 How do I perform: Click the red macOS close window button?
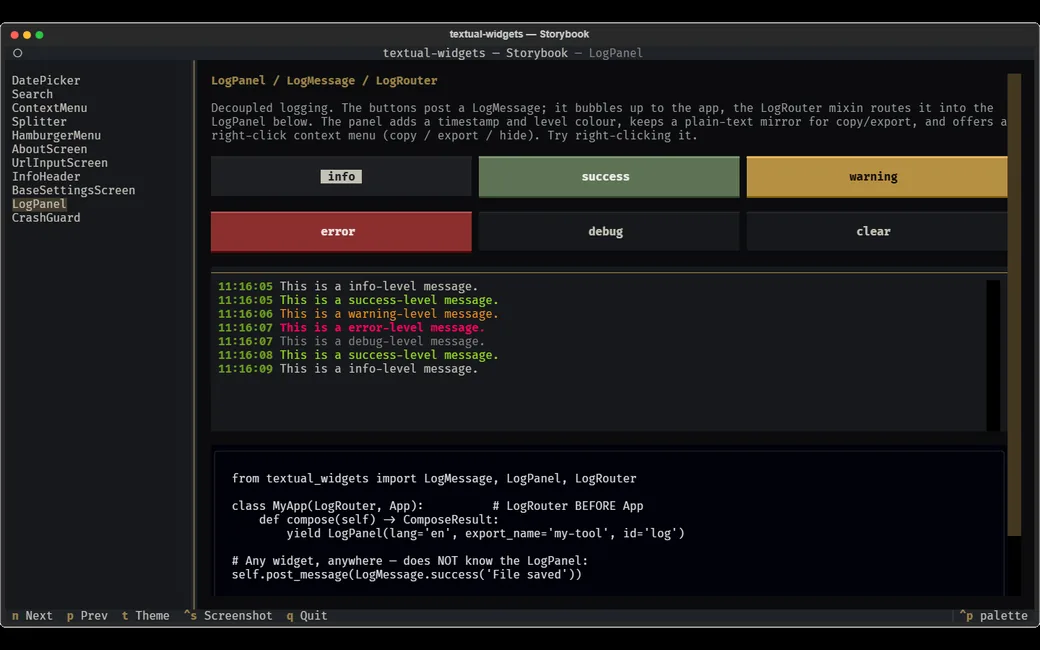pos(15,34)
